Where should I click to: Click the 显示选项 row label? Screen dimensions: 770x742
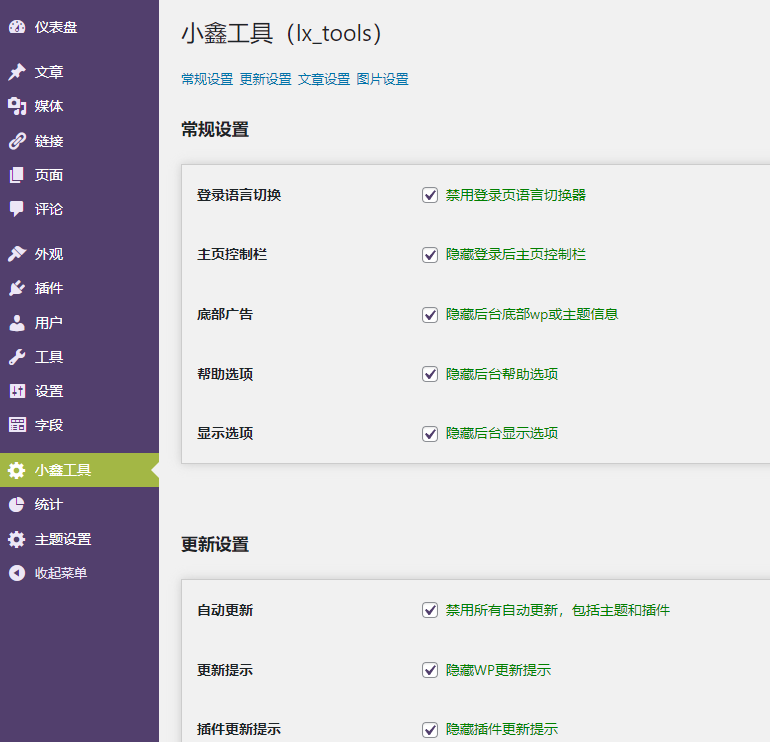pos(225,434)
